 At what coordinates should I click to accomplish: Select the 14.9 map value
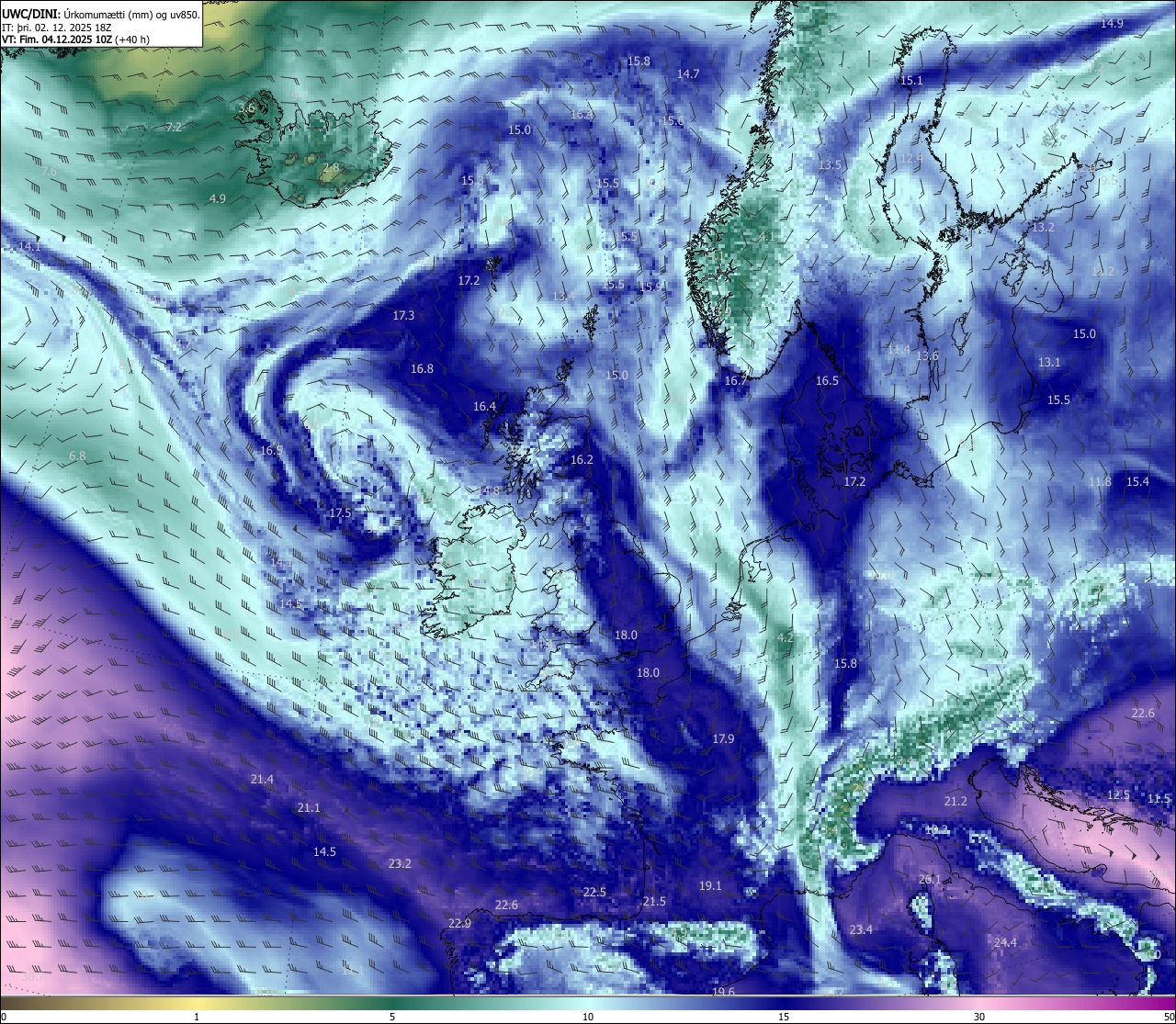[1112, 23]
